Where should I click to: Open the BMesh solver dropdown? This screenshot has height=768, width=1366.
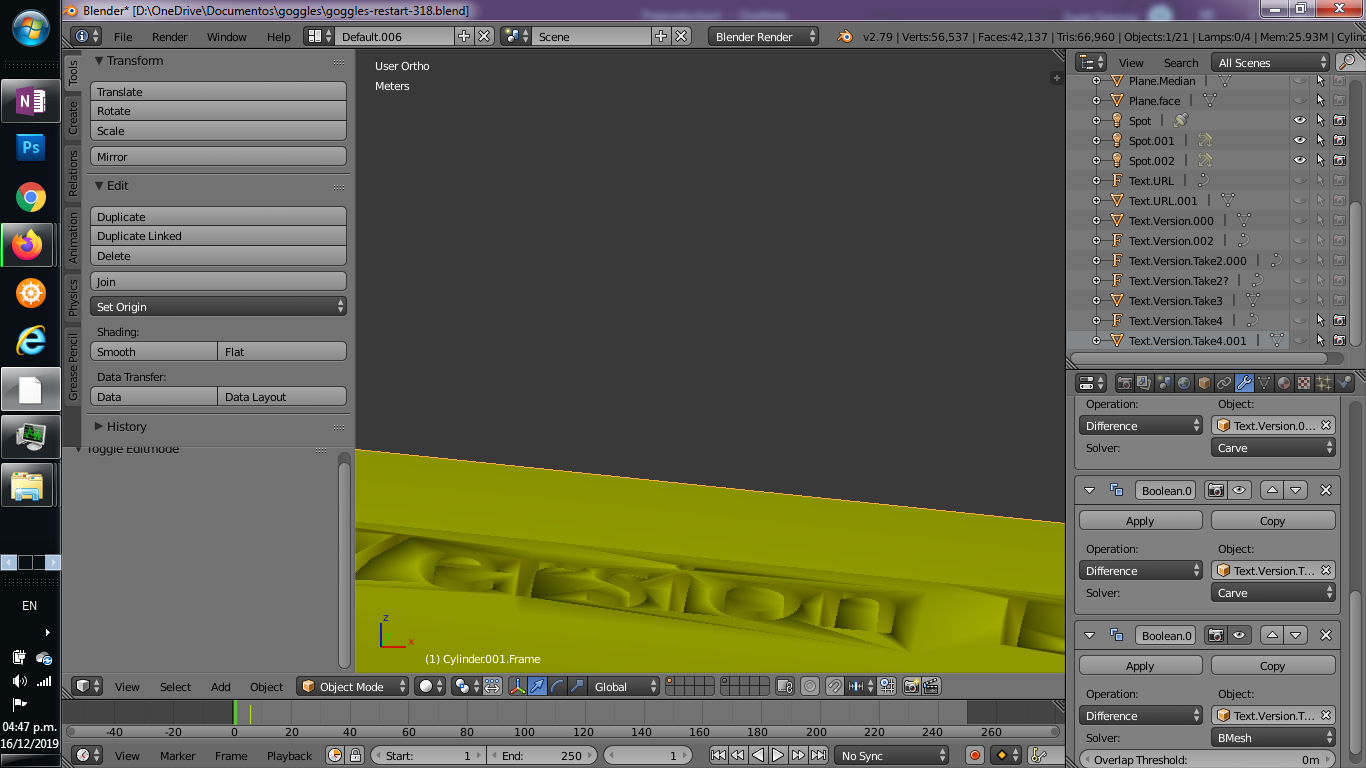point(1273,738)
